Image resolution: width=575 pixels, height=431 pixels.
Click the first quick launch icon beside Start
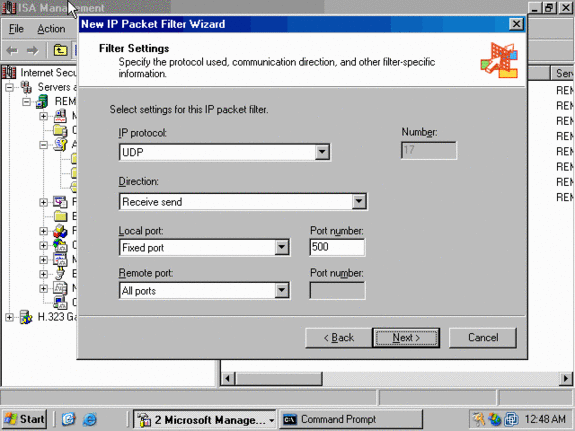pyautogui.click(x=69, y=419)
